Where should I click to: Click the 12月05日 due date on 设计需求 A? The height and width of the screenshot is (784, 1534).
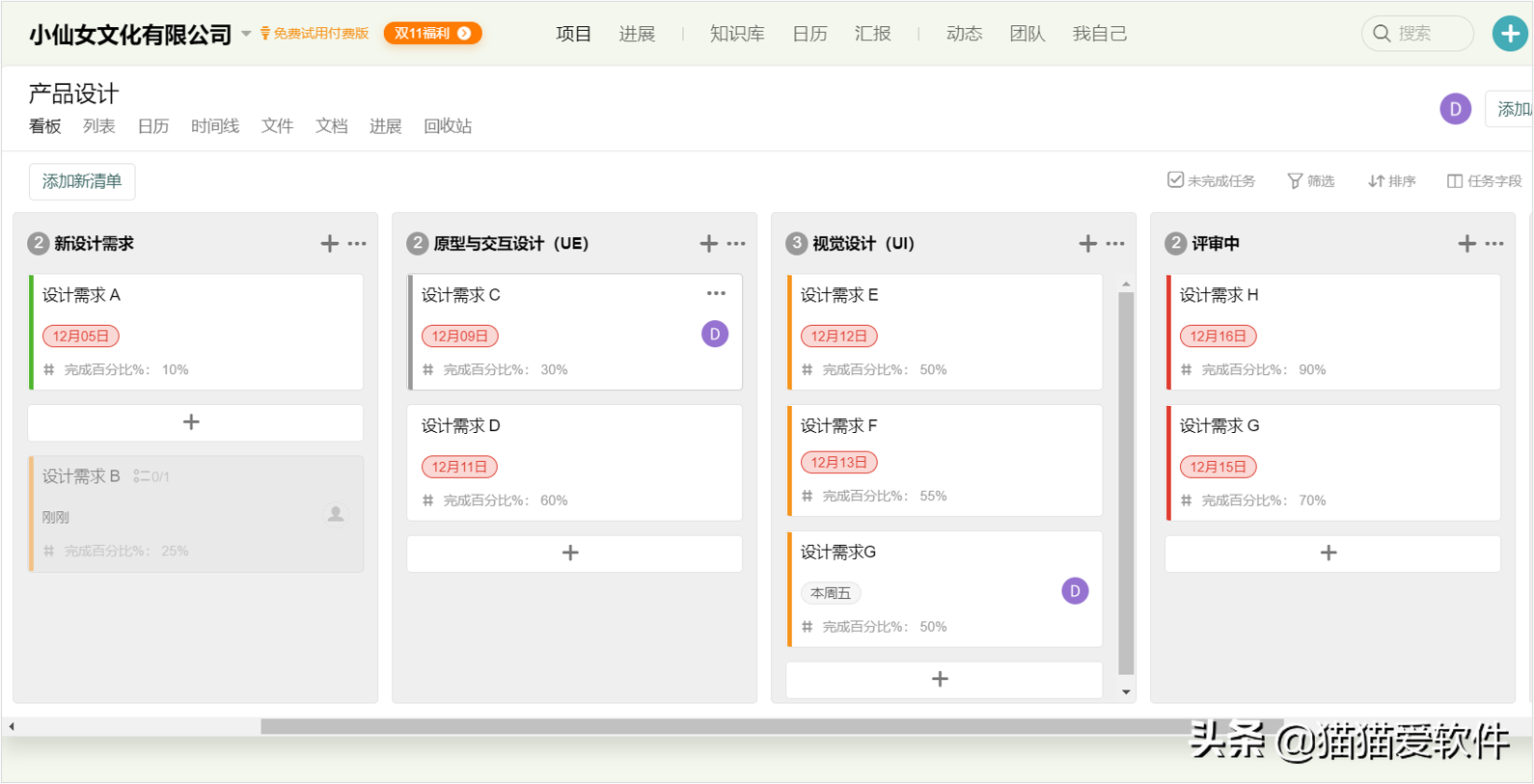click(x=81, y=336)
